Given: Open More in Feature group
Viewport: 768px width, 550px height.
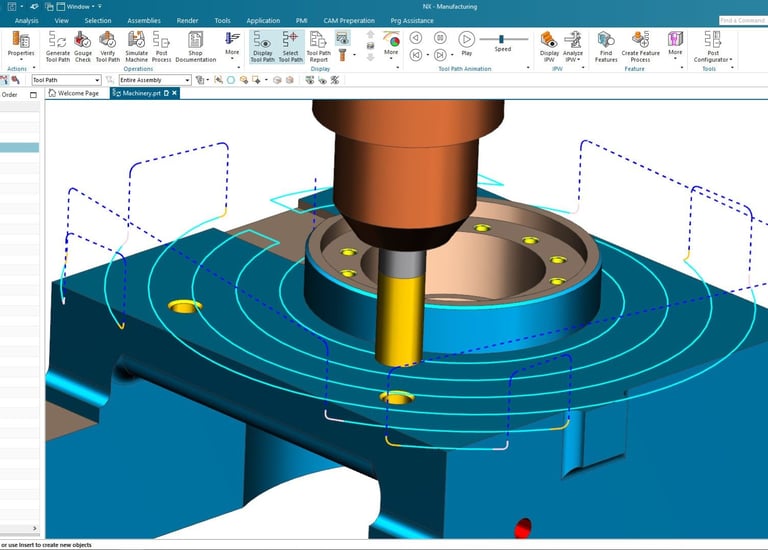Looking at the screenshot, I should coord(675,45).
